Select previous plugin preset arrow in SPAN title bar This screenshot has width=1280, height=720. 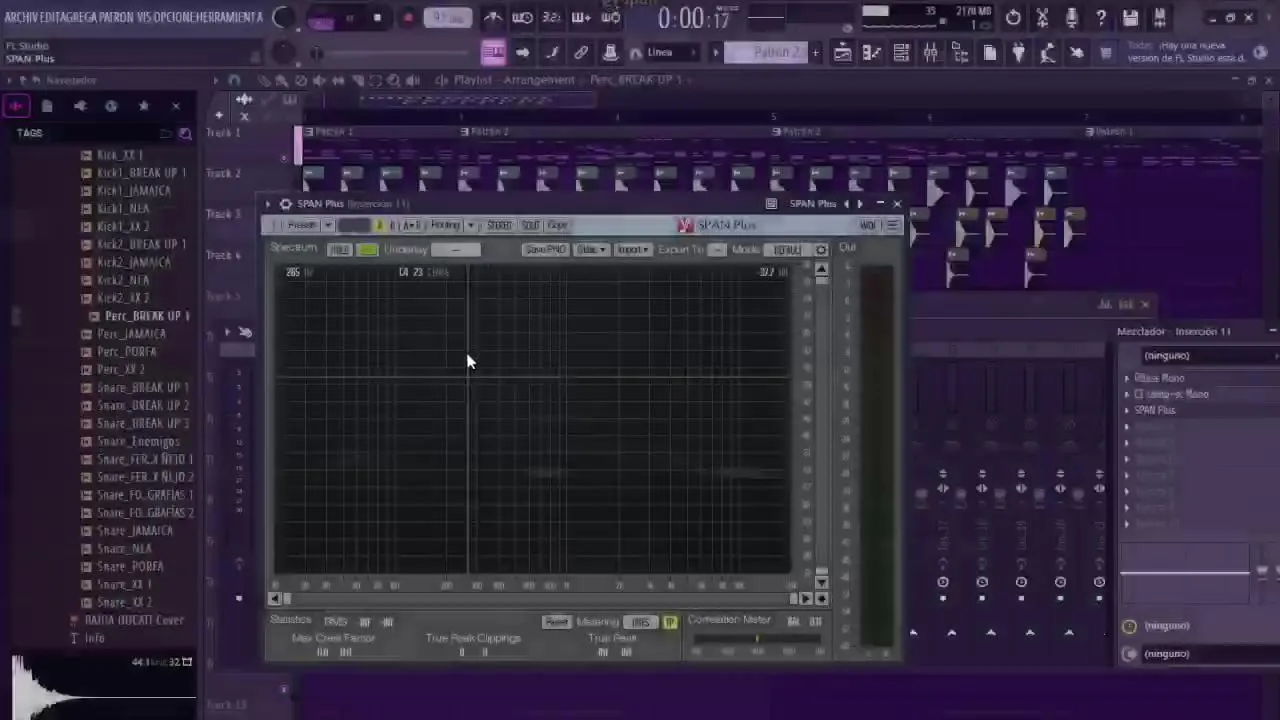[846, 204]
